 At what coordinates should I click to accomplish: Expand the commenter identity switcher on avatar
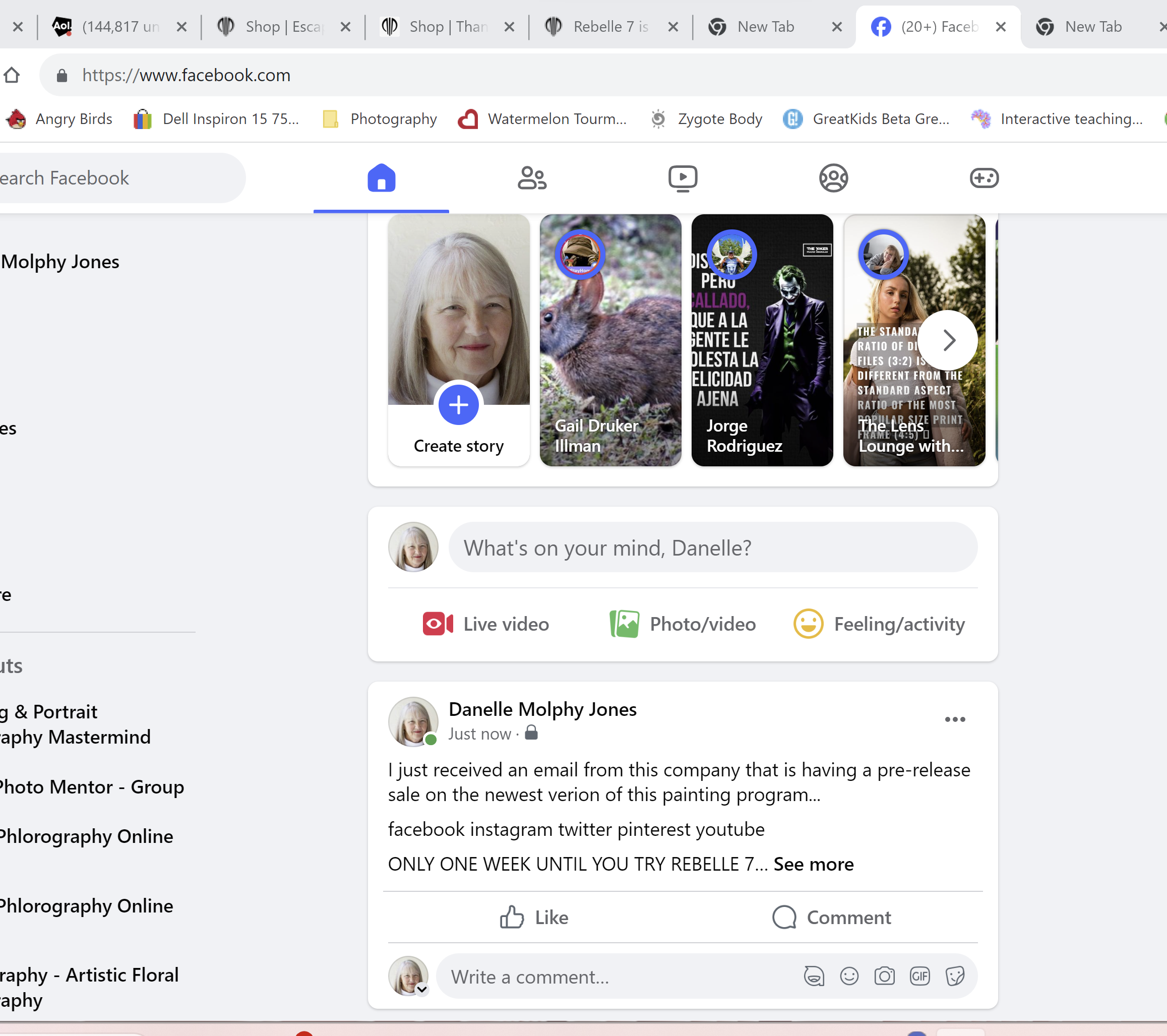[x=422, y=989]
